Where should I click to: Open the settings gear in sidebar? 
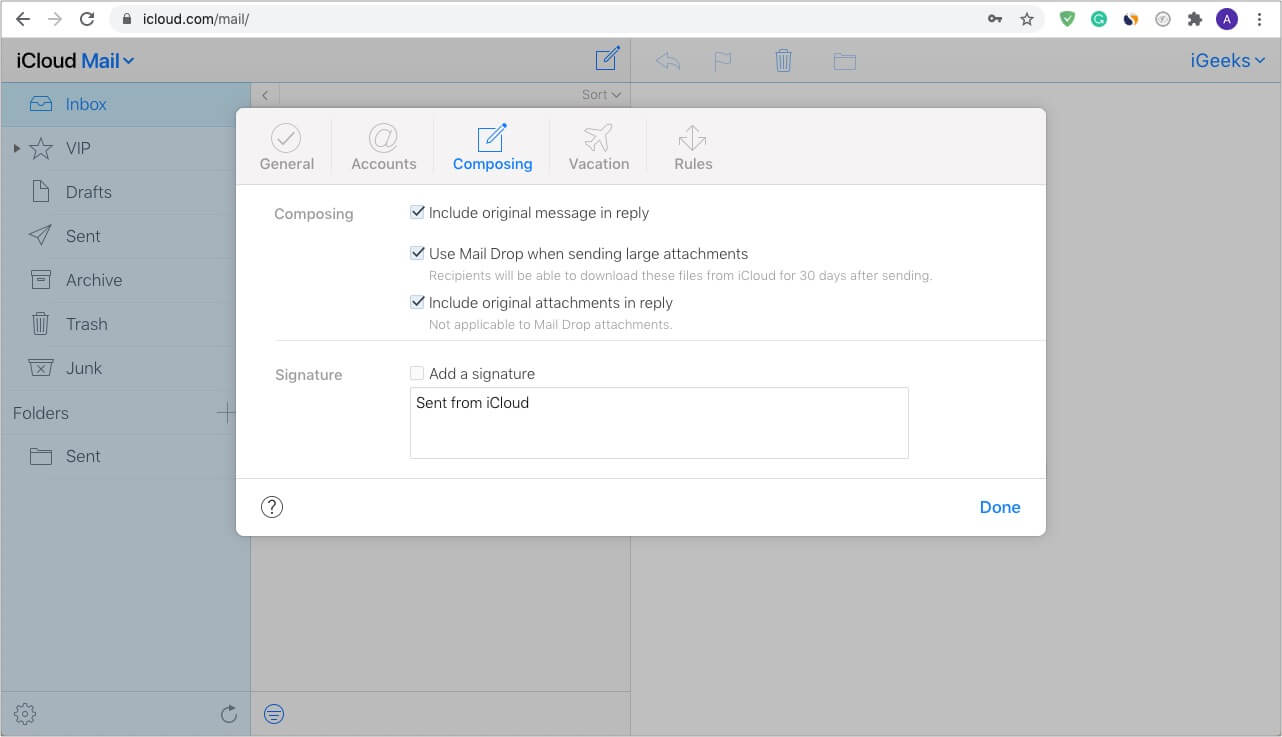(25, 713)
